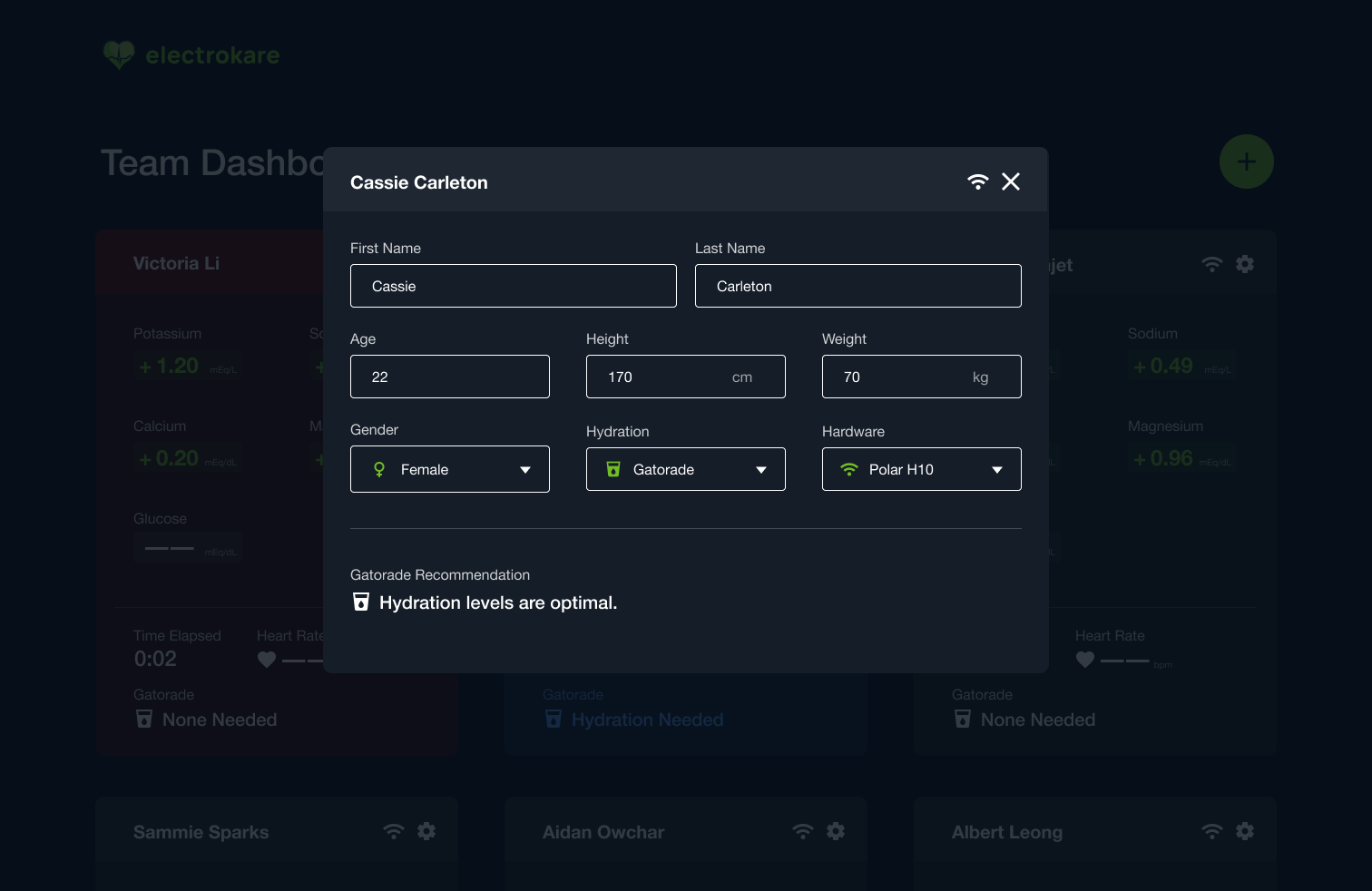Image resolution: width=1372 pixels, height=891 pixels.
Task: Click the Aidan Owchar name
Action: coord(603,832)
